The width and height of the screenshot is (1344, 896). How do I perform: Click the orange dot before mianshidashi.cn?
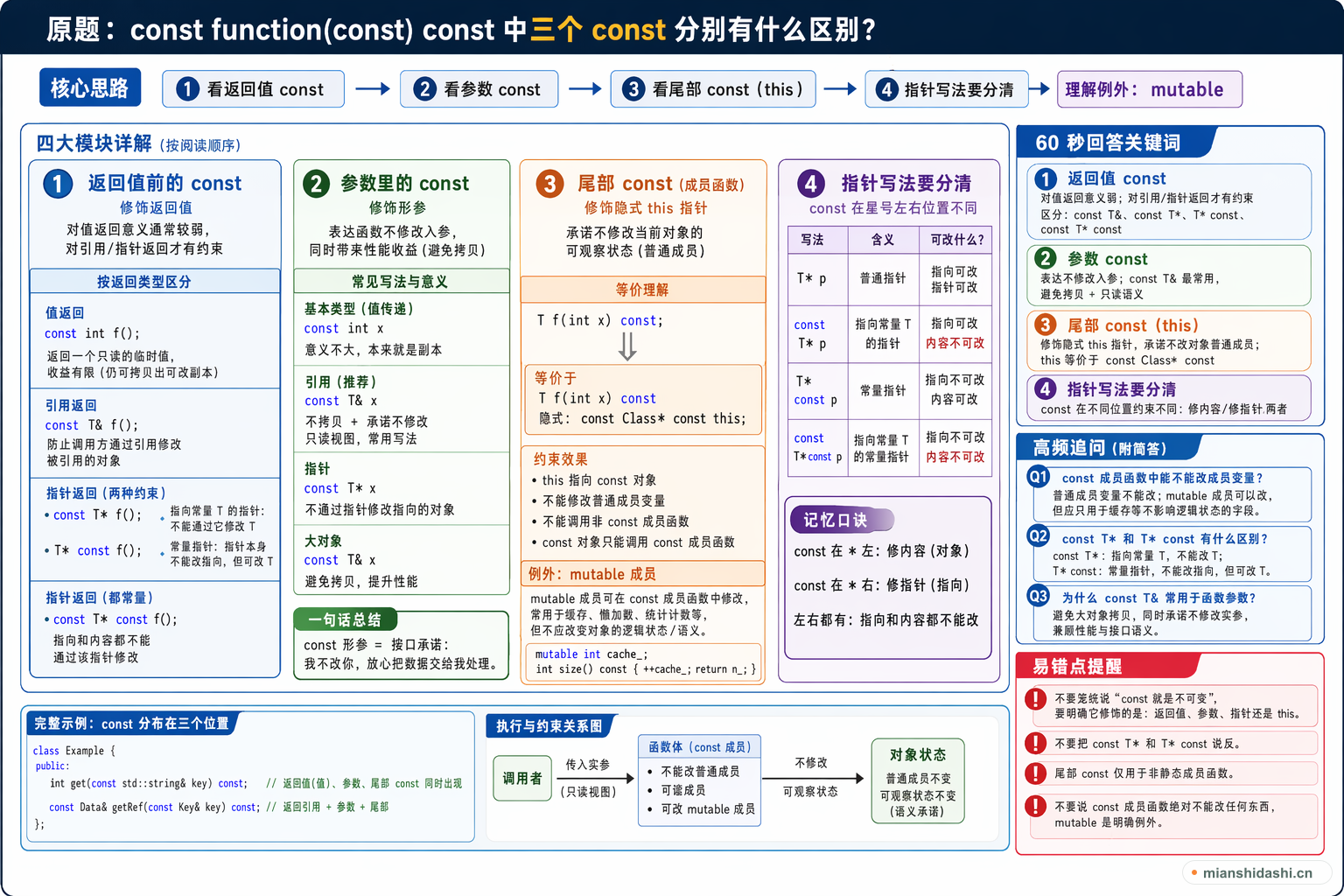click(x=1194, y=872)
